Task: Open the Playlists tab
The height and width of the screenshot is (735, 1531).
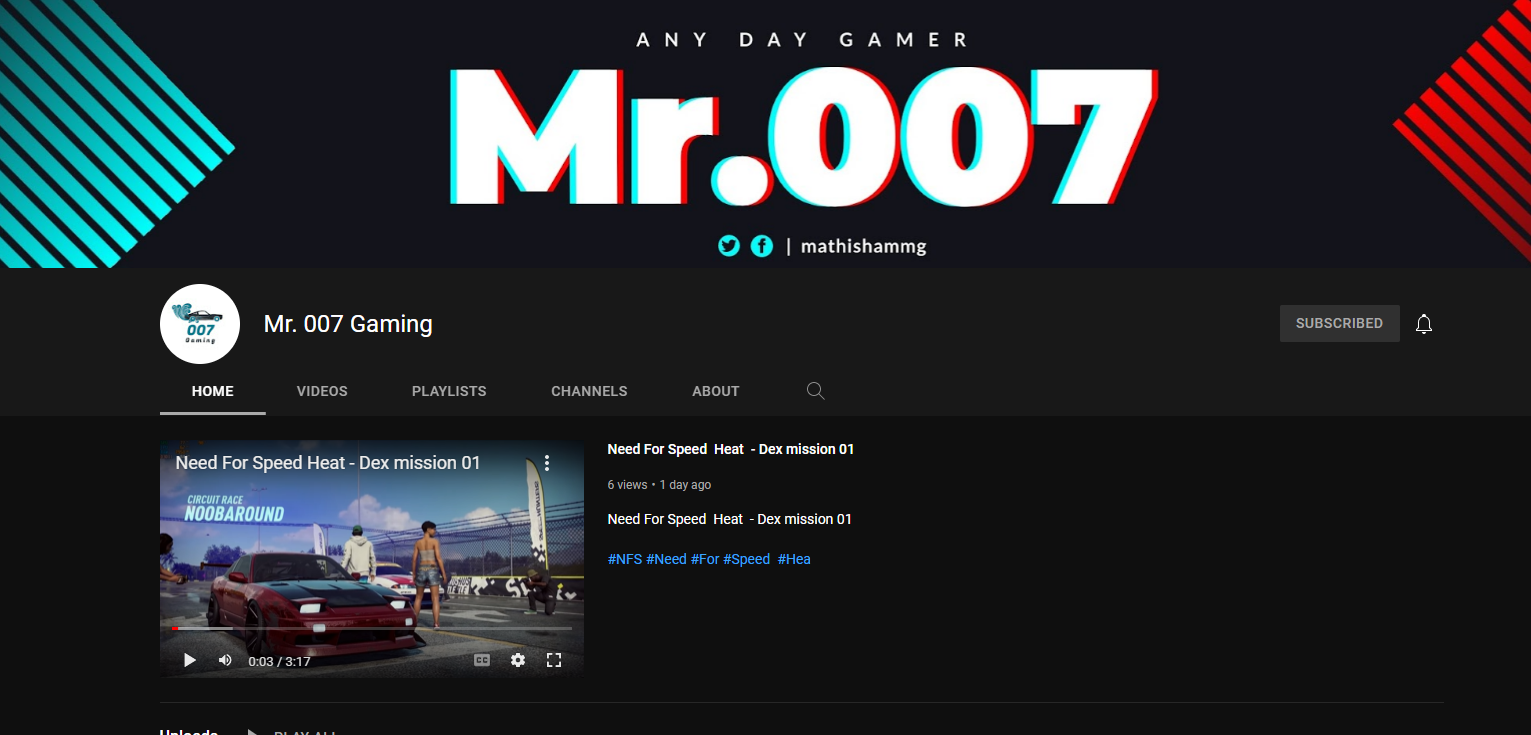Action: tap(449, 391)
